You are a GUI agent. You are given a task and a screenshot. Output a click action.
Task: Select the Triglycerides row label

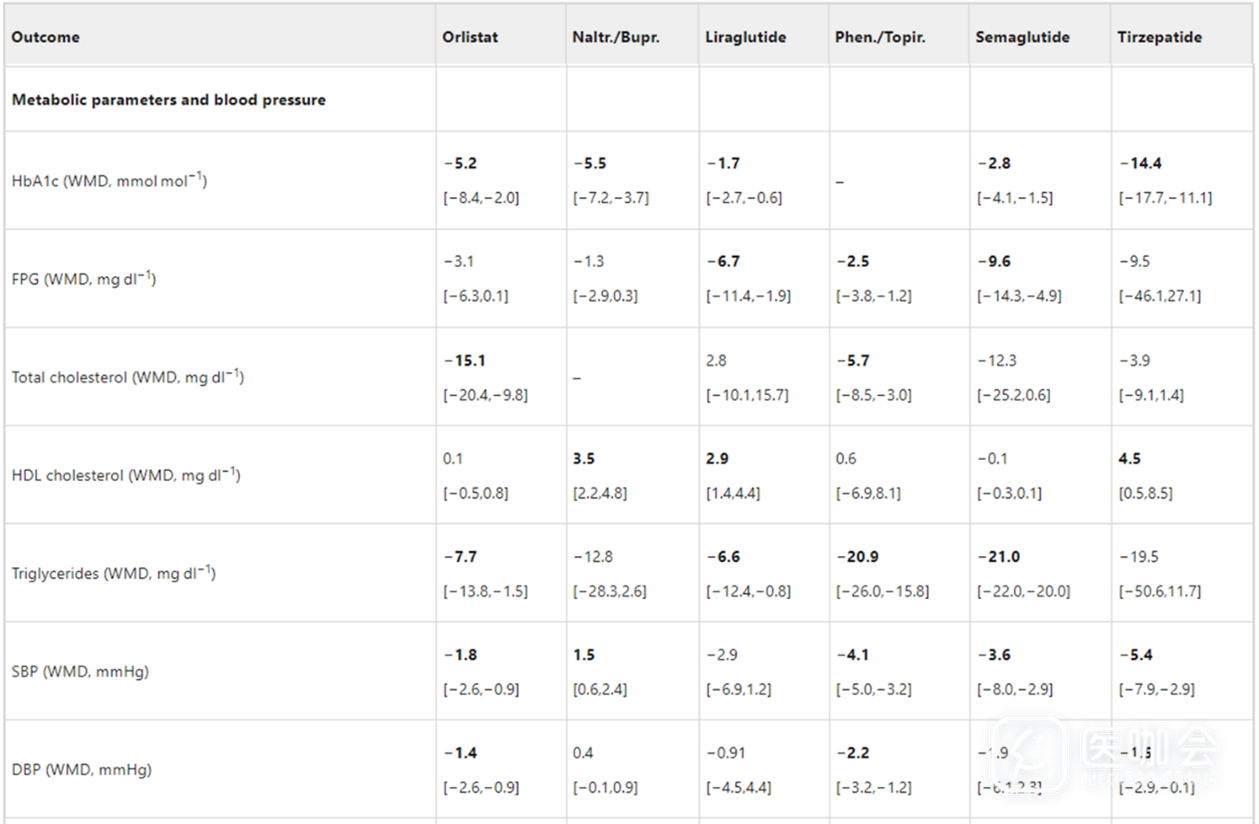114,573
